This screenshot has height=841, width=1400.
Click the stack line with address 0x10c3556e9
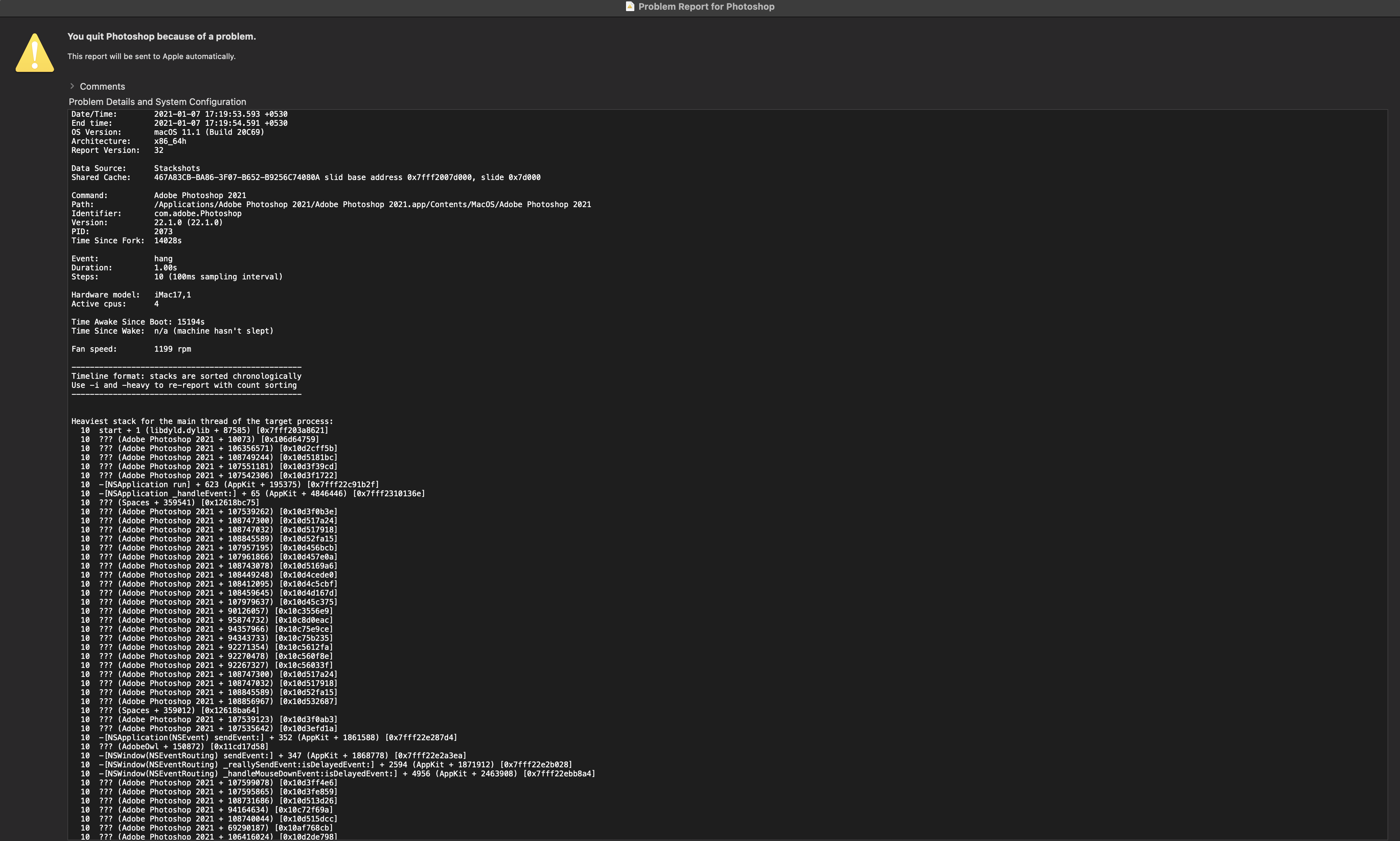(207, 611)
